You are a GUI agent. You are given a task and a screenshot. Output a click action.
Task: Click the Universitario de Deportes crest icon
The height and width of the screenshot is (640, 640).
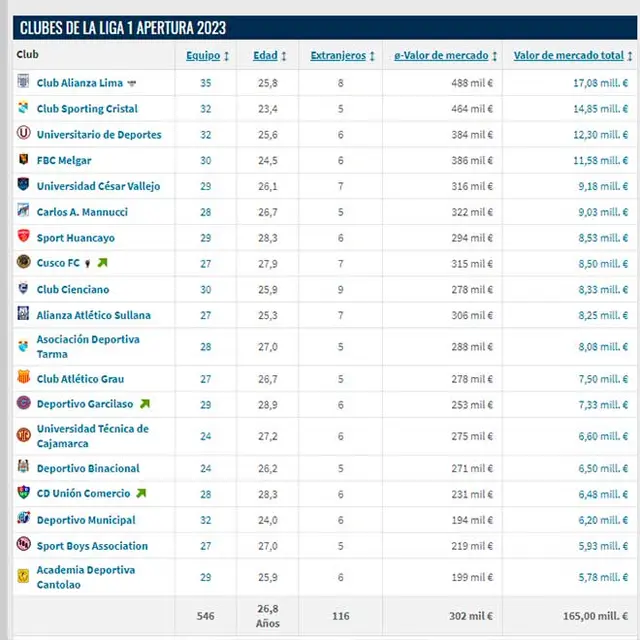click(23, 134)
